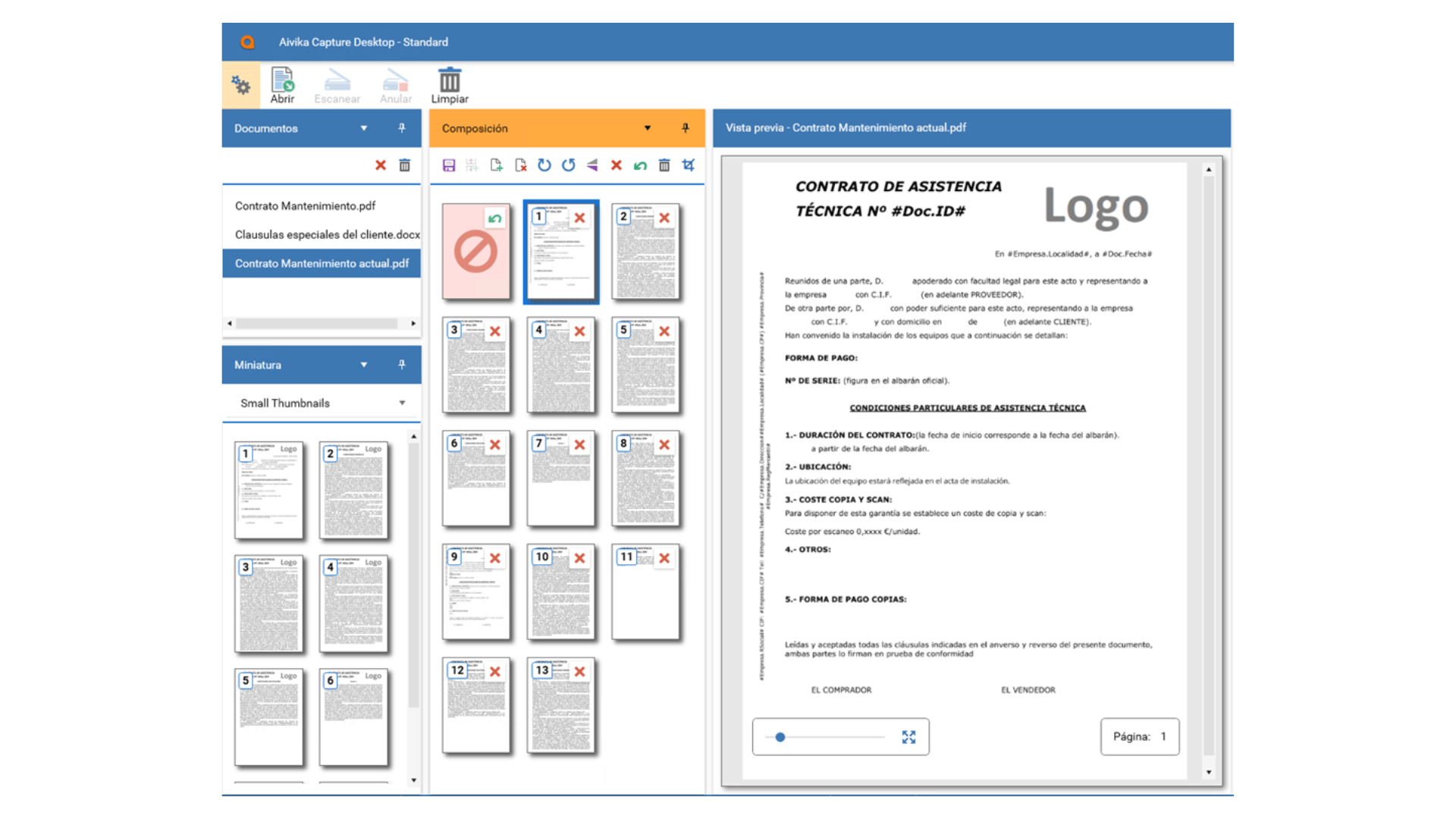The width and height of the screenshot is (1456, 819).
Task: Click add page icon with green plus
Action: pyautogui.click(x=497, y=165)
